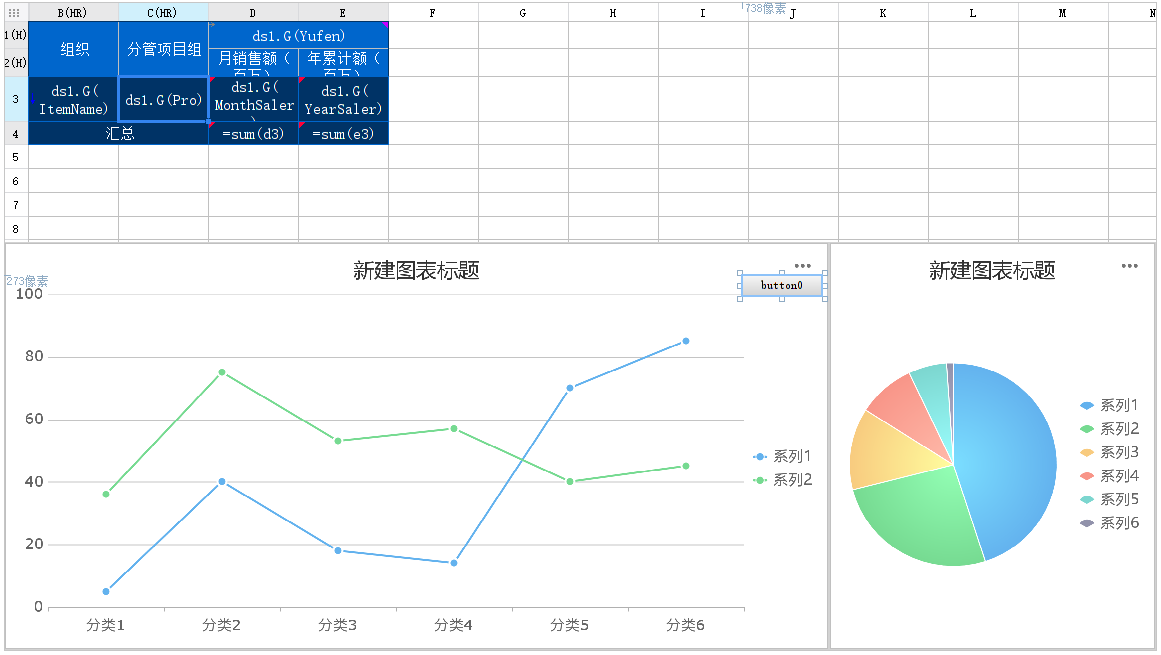Select the 分管项目组 header cell
Image resolution: width=1161 pixels, height=655 pixels.
[164, 49]
